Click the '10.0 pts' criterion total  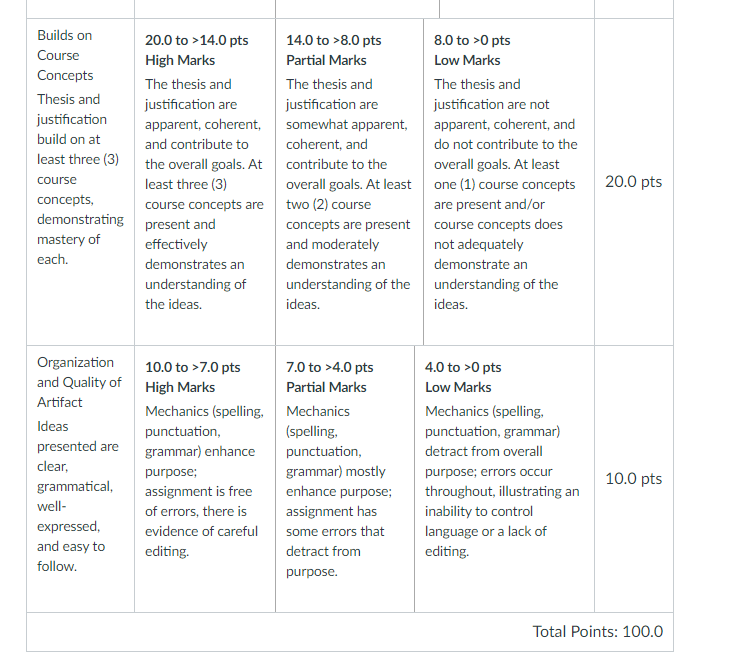click(633, 479)
